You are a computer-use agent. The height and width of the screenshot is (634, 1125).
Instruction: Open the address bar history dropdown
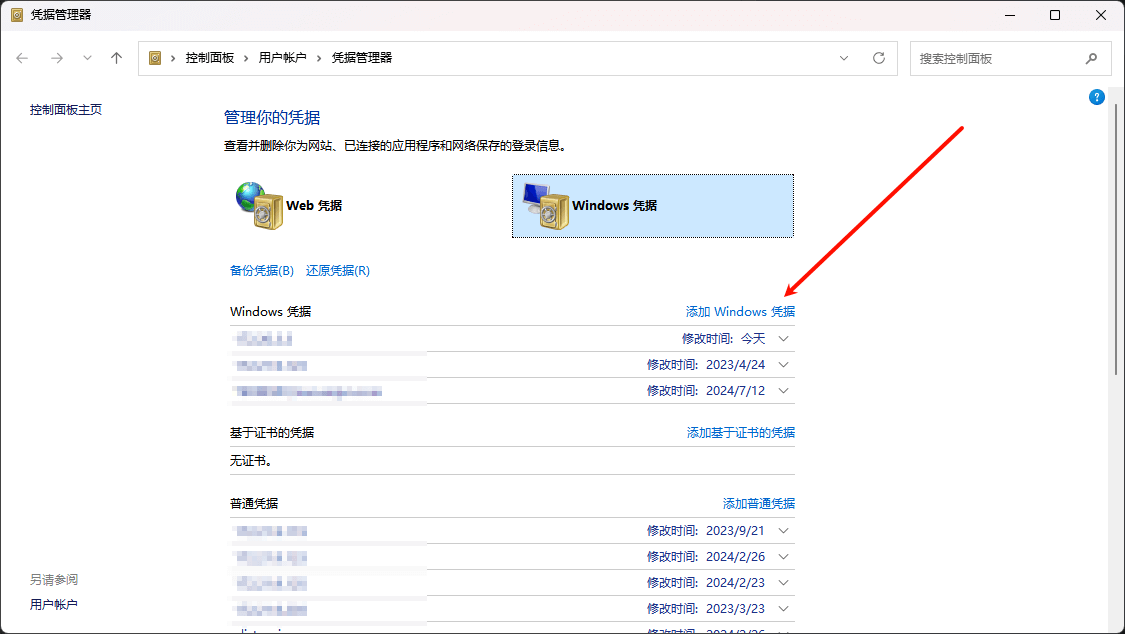click(843, 58)
